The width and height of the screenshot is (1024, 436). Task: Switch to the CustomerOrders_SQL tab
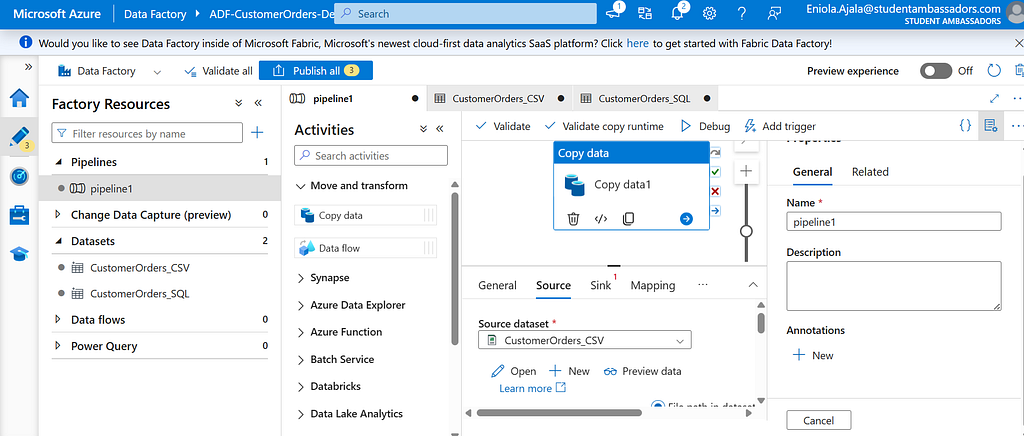(645, 99)
